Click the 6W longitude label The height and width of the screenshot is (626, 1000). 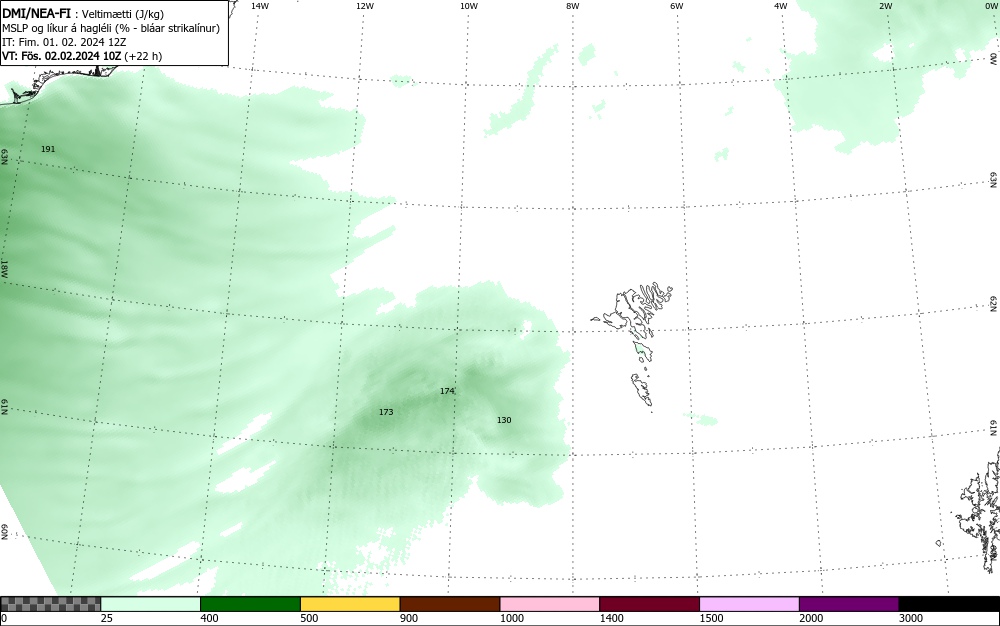pos(677,6)
